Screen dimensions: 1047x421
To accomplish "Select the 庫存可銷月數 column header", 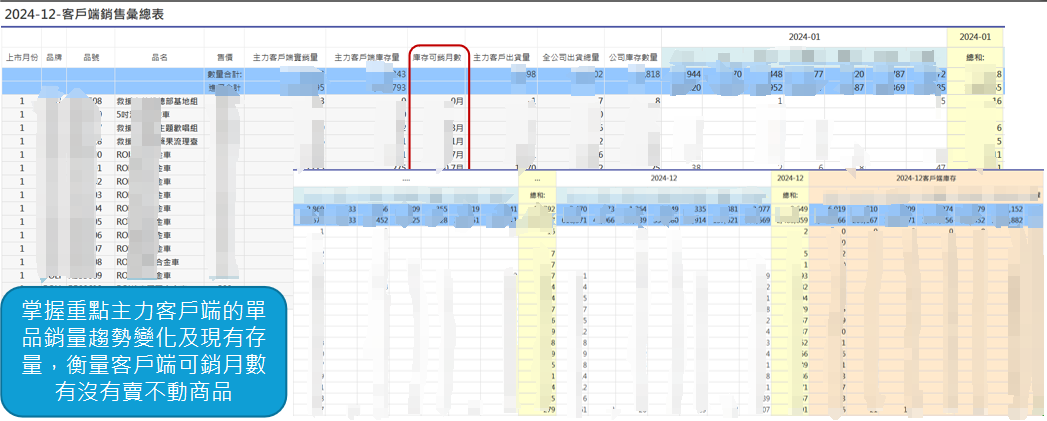I will pyautogui.click(x=438, y=58).
